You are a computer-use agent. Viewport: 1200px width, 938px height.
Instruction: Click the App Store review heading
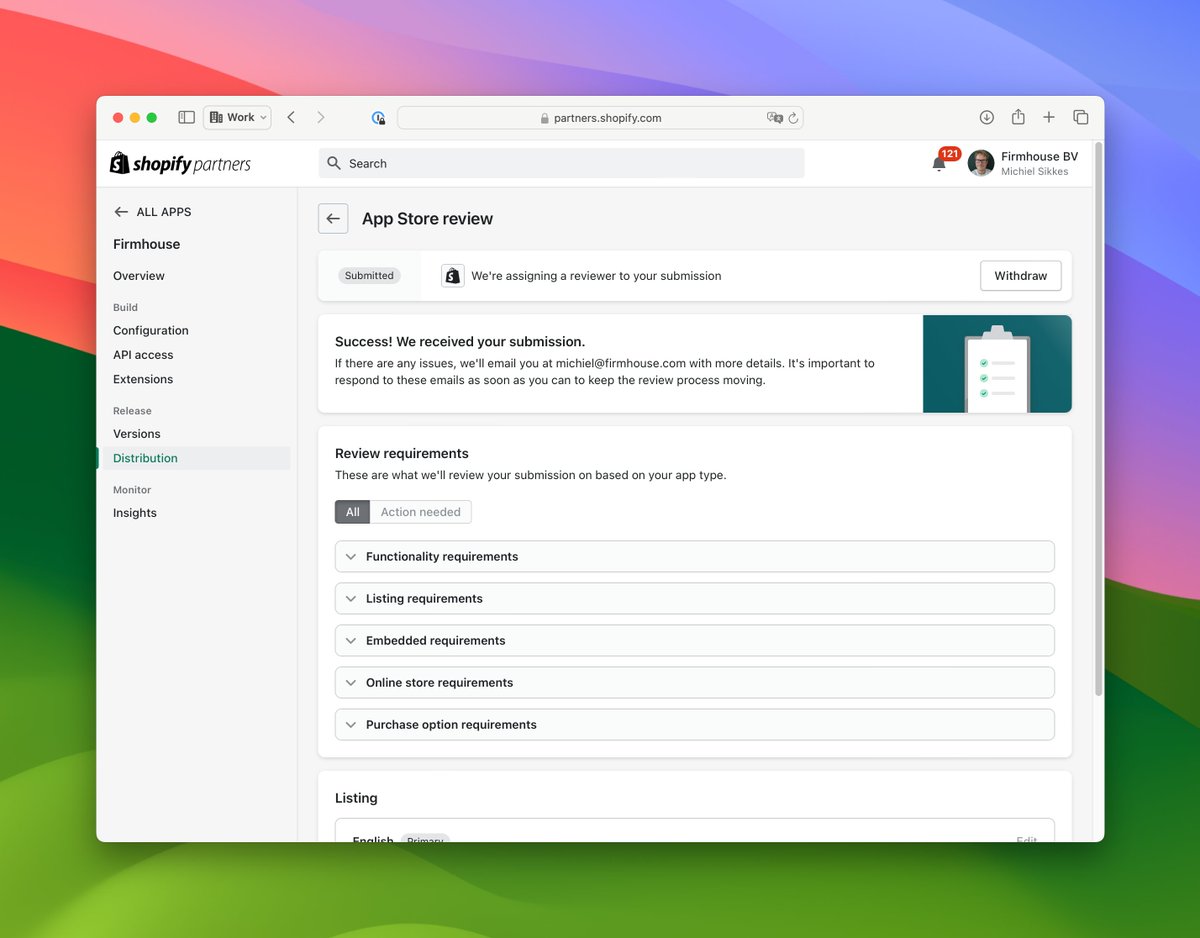point(427,219)
